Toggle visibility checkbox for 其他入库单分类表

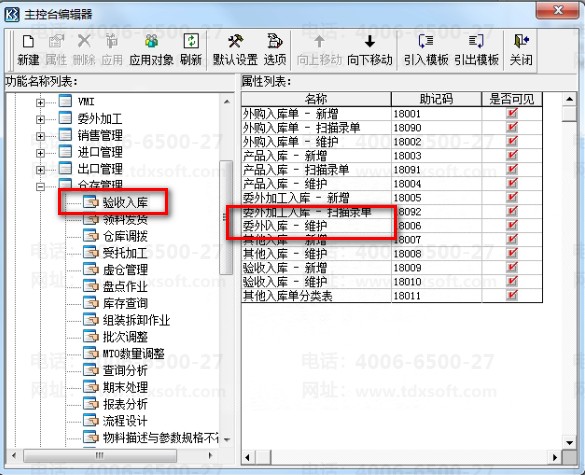pyautogui.click(x=512, y=295)
